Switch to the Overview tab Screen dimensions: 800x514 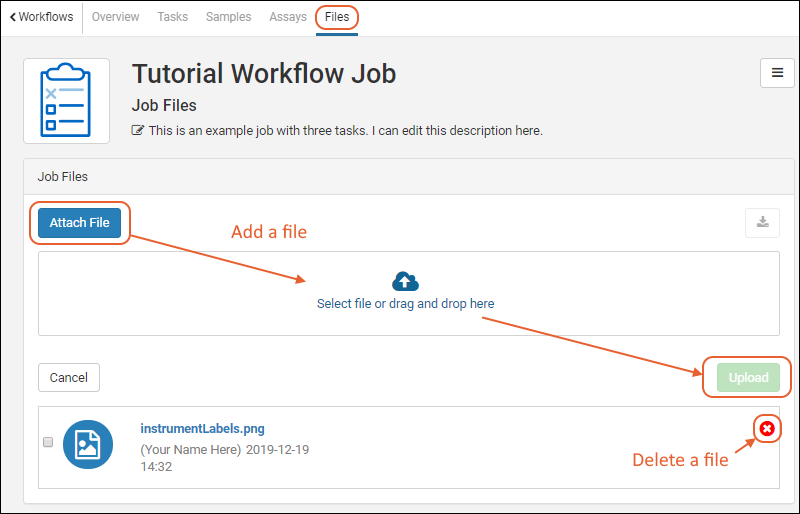pyautogui.click(x=115, y=17)
